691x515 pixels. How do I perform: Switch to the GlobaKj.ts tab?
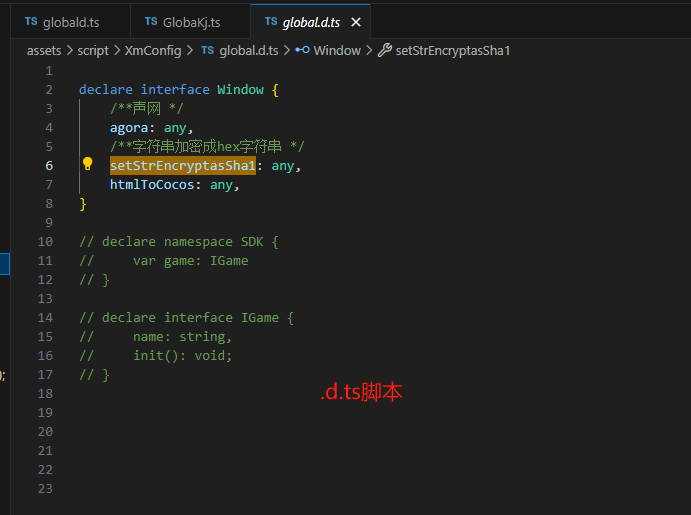pyautogui.click(x=190, y=22)
